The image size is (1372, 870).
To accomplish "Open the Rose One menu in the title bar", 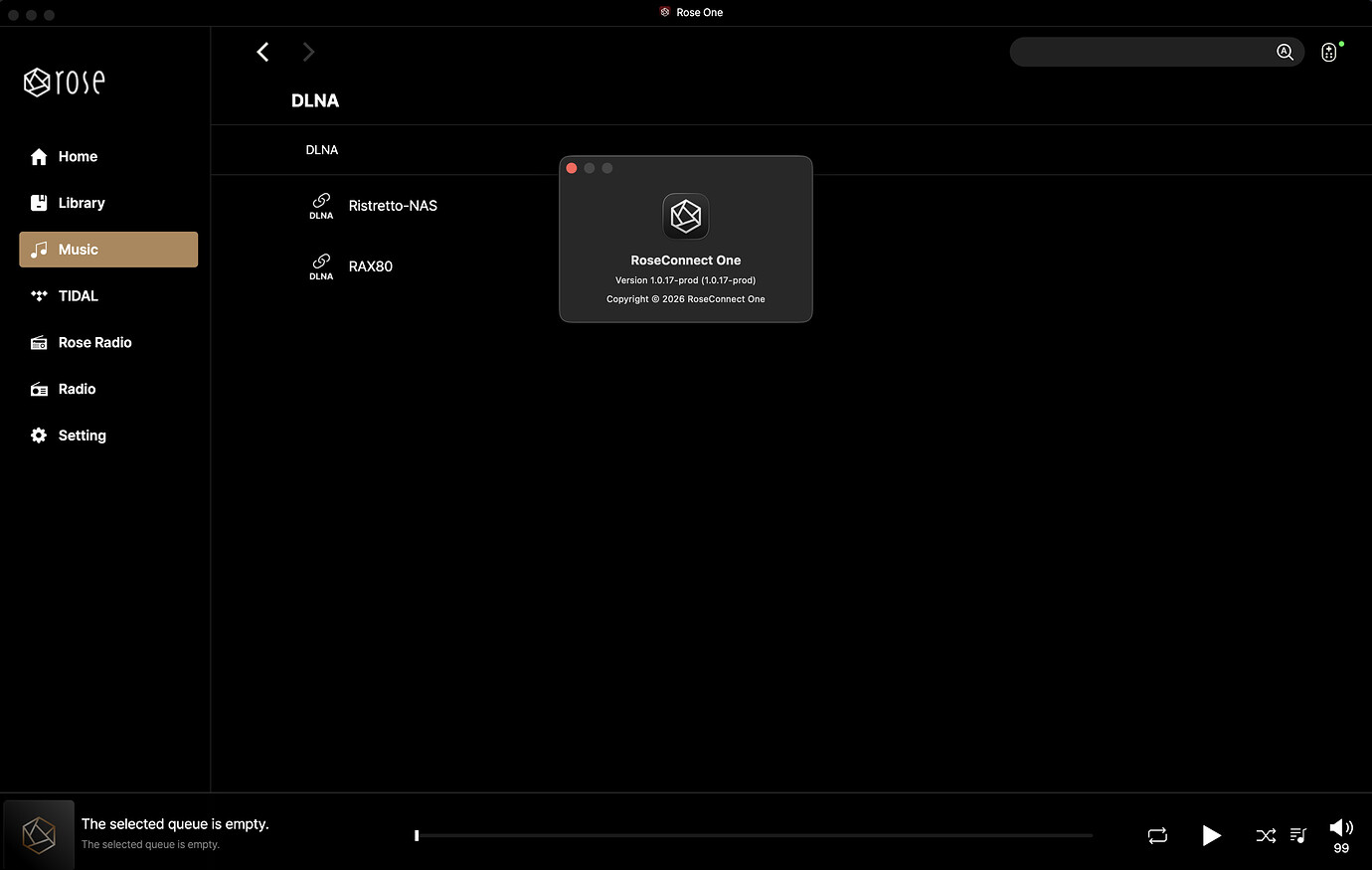I will coord(690,12).
